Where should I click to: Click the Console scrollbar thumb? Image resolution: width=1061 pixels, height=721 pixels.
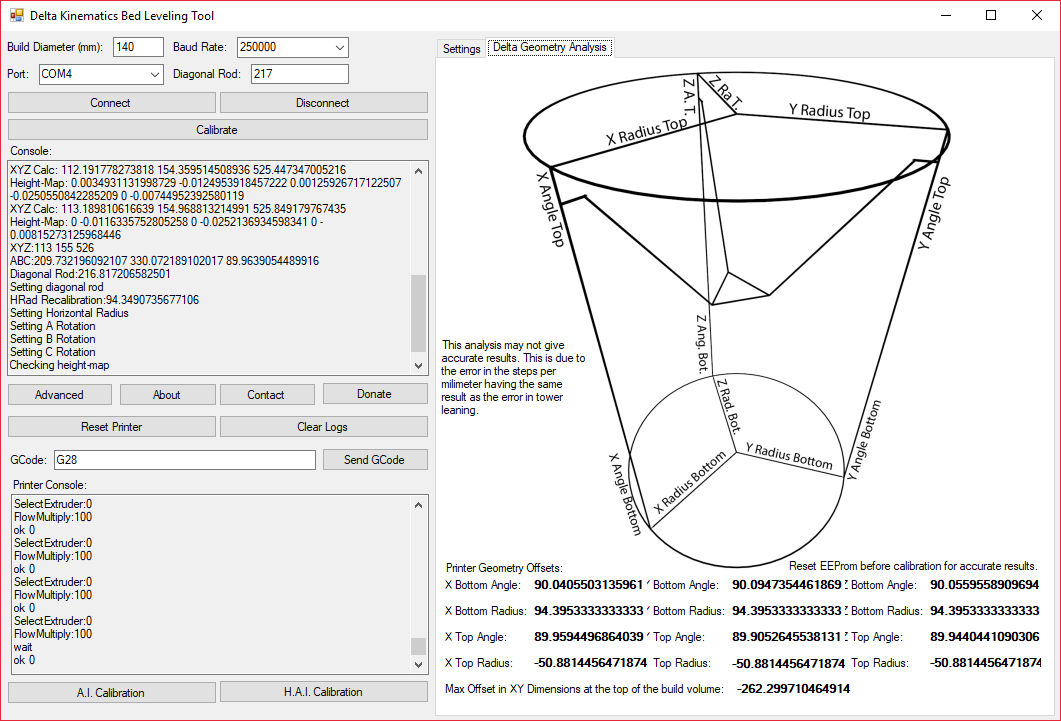coord(418,313)
